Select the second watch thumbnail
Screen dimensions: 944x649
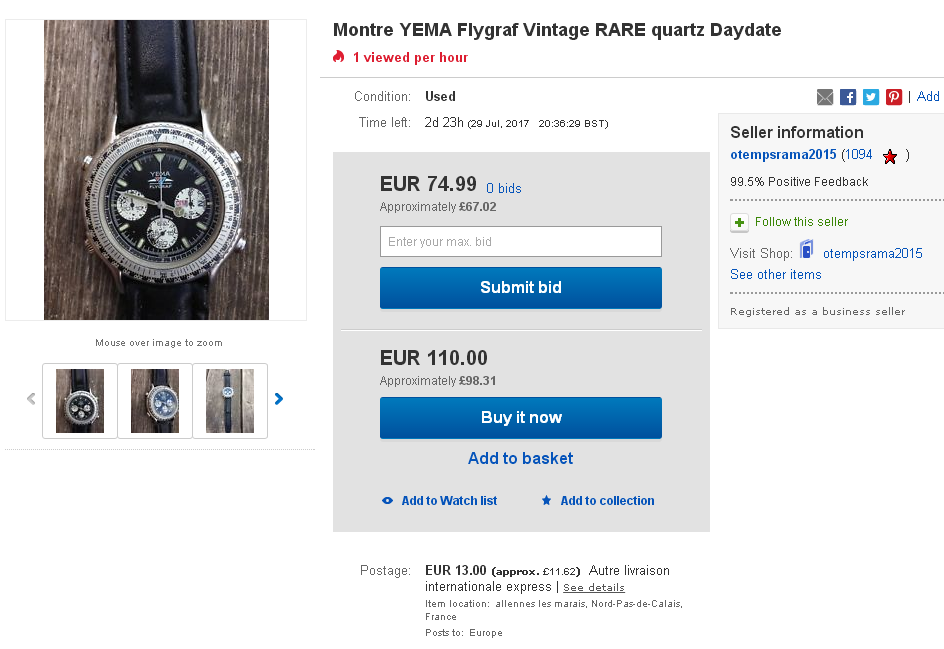(x=155, y=401)
